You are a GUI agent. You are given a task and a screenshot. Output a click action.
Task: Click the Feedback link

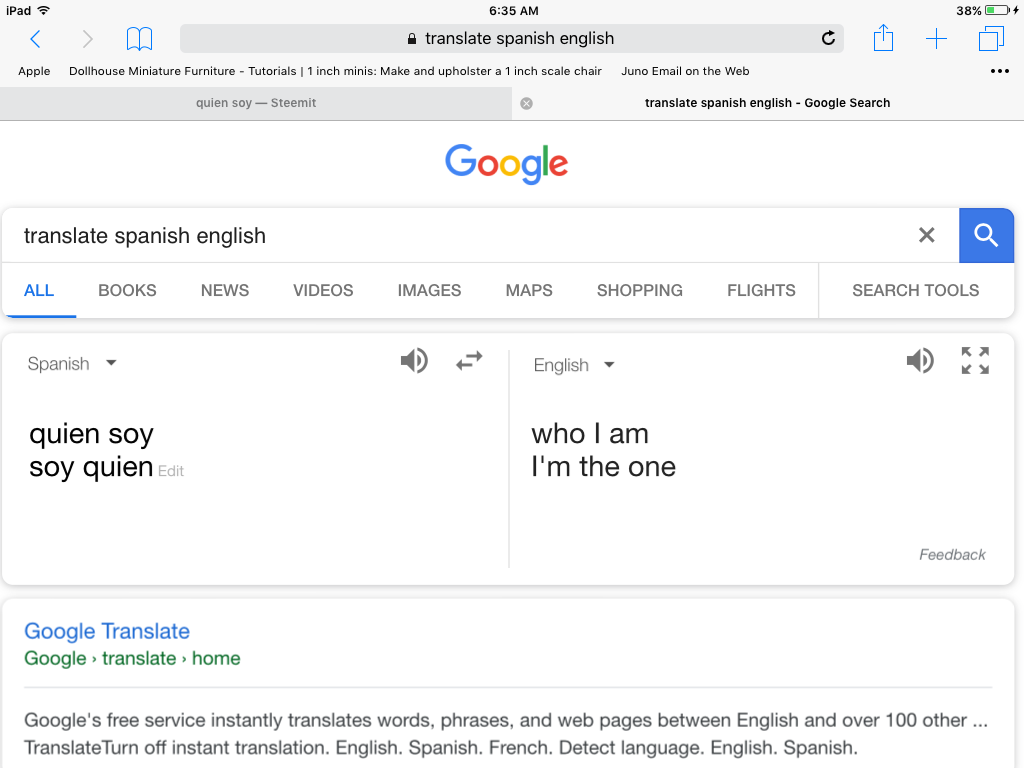(952, 555)
